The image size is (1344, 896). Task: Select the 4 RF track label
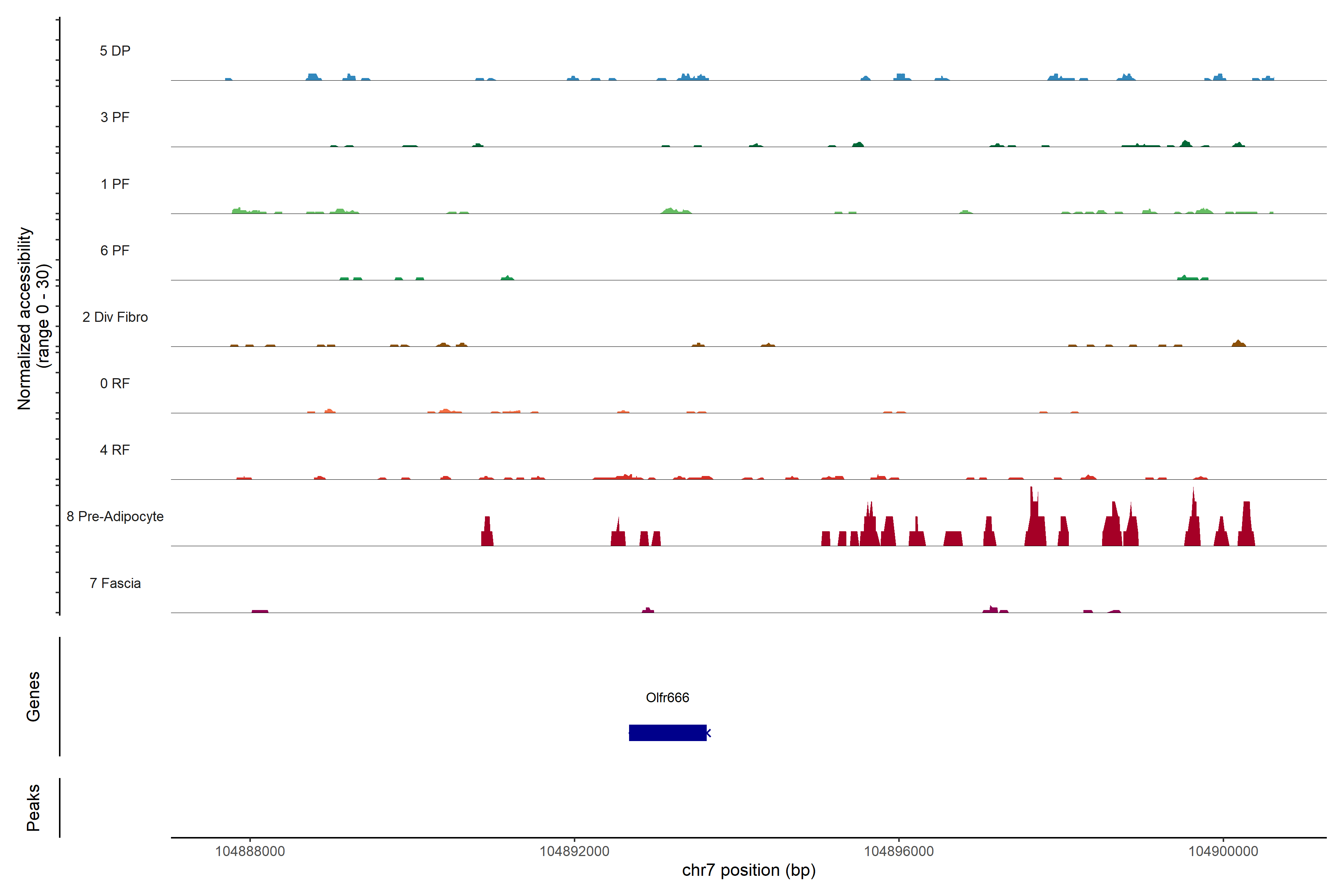(115, 450)
